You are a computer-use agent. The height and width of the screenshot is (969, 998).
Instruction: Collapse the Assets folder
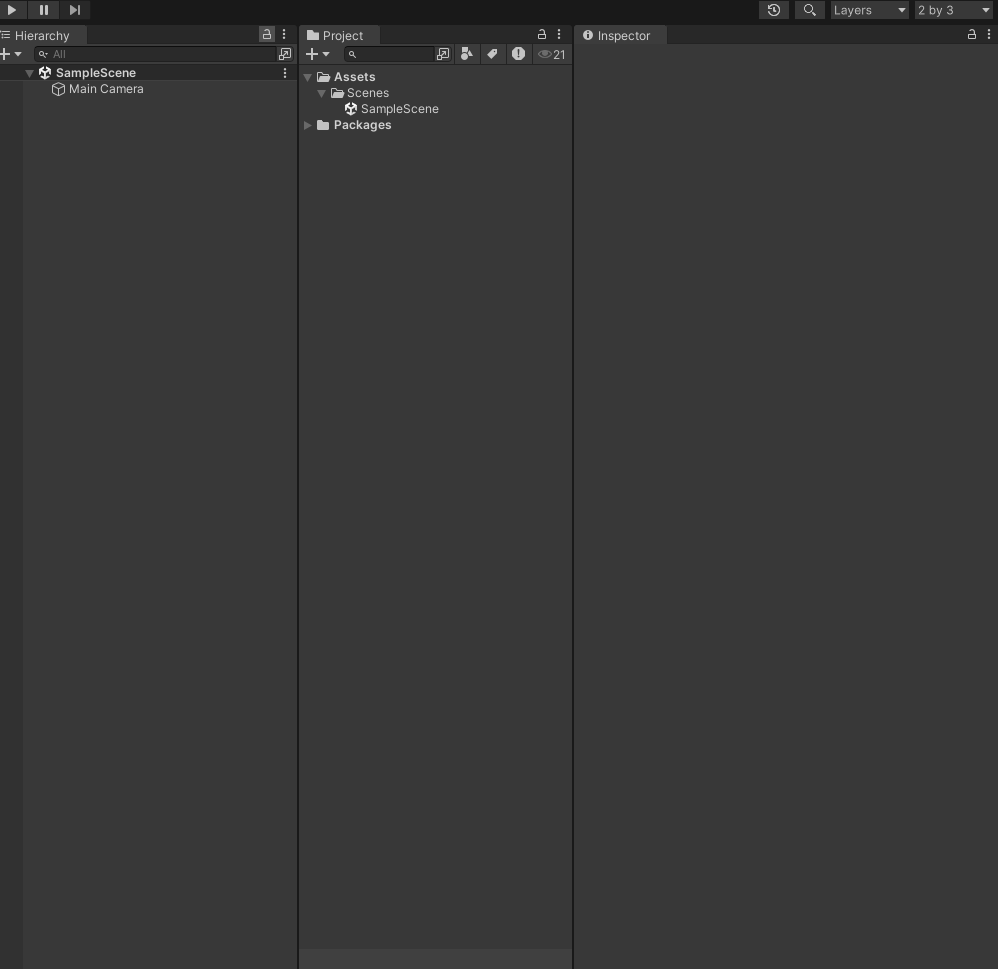pos(308,77)
